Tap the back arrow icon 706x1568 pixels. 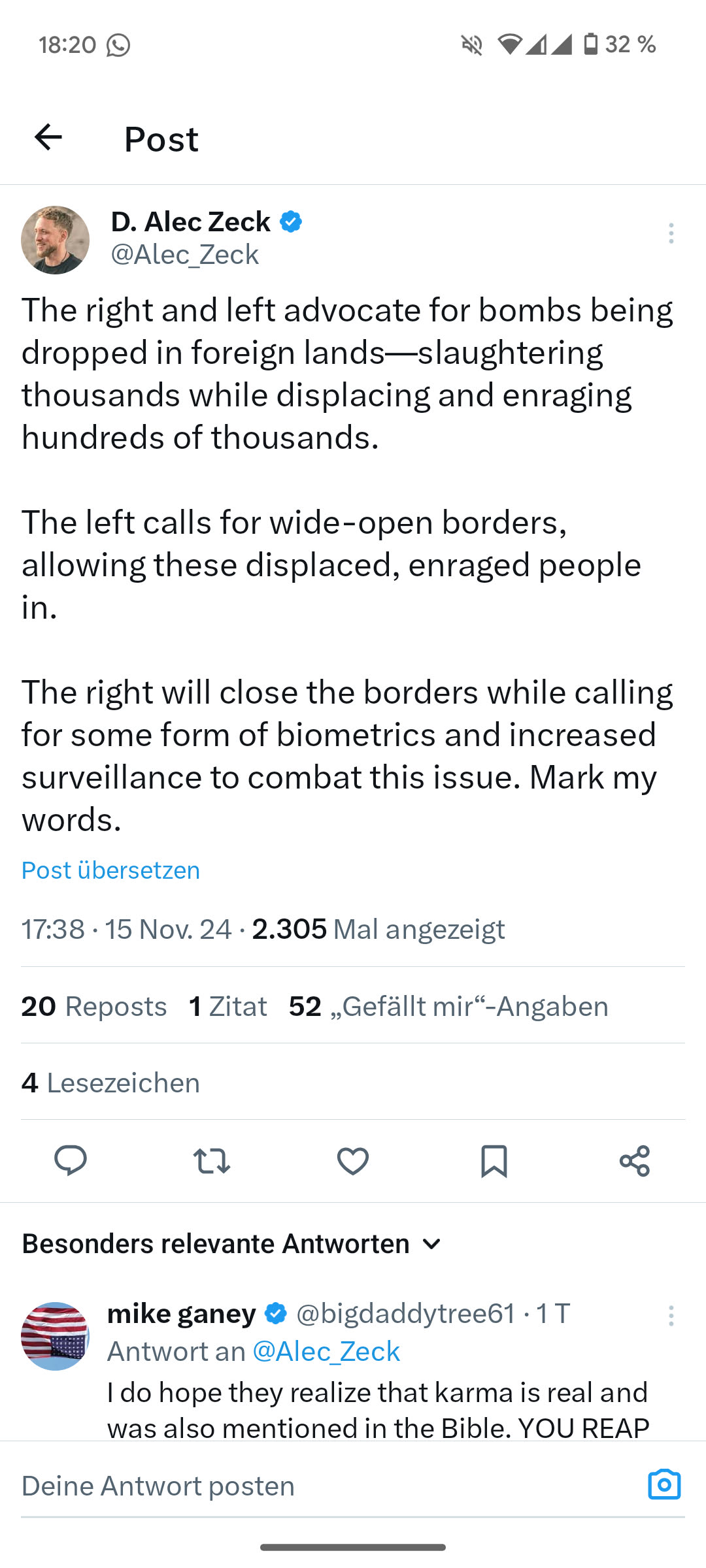coord(48,138)
